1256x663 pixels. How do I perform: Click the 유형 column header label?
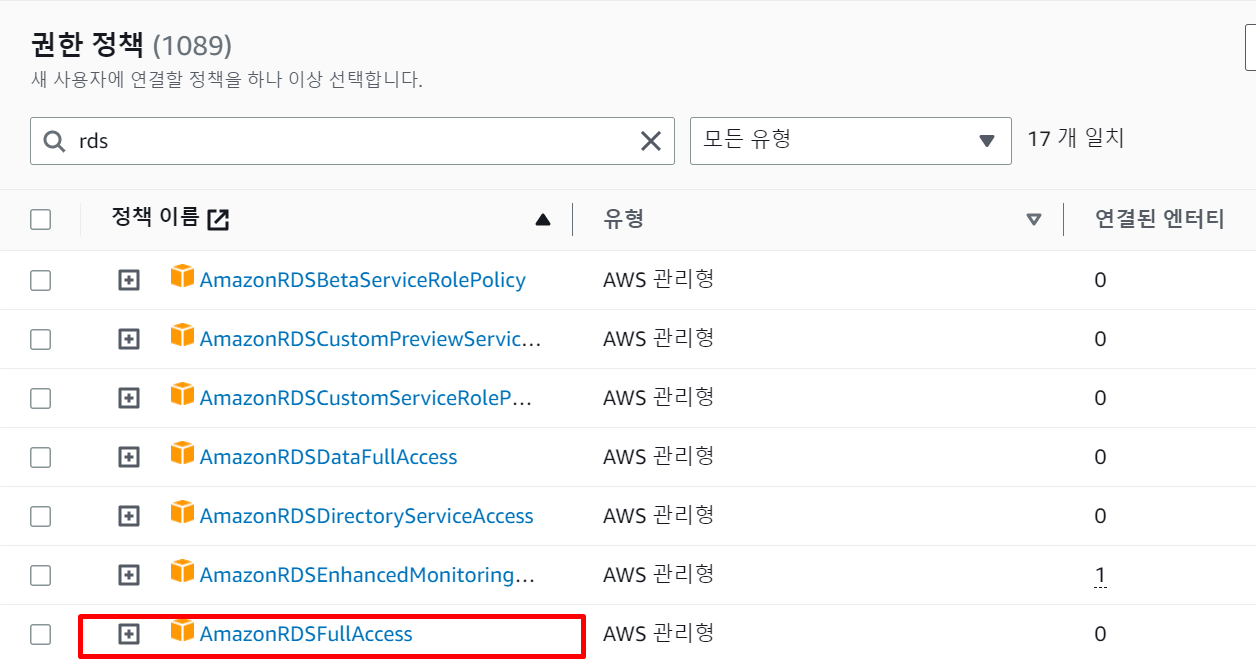623,219
